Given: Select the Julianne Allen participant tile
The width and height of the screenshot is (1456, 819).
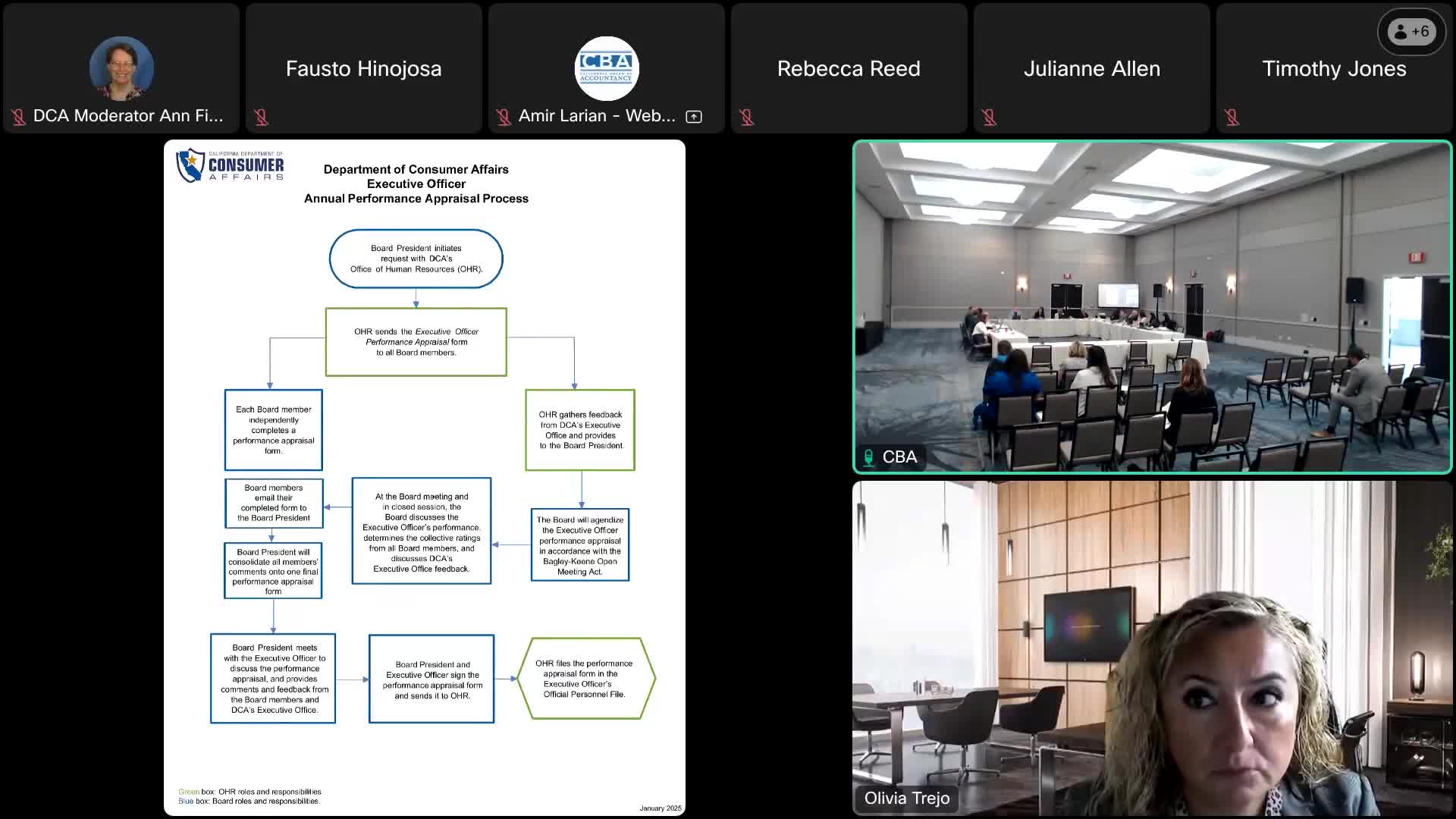Looking at the screenshot, I should point(1091,68).
